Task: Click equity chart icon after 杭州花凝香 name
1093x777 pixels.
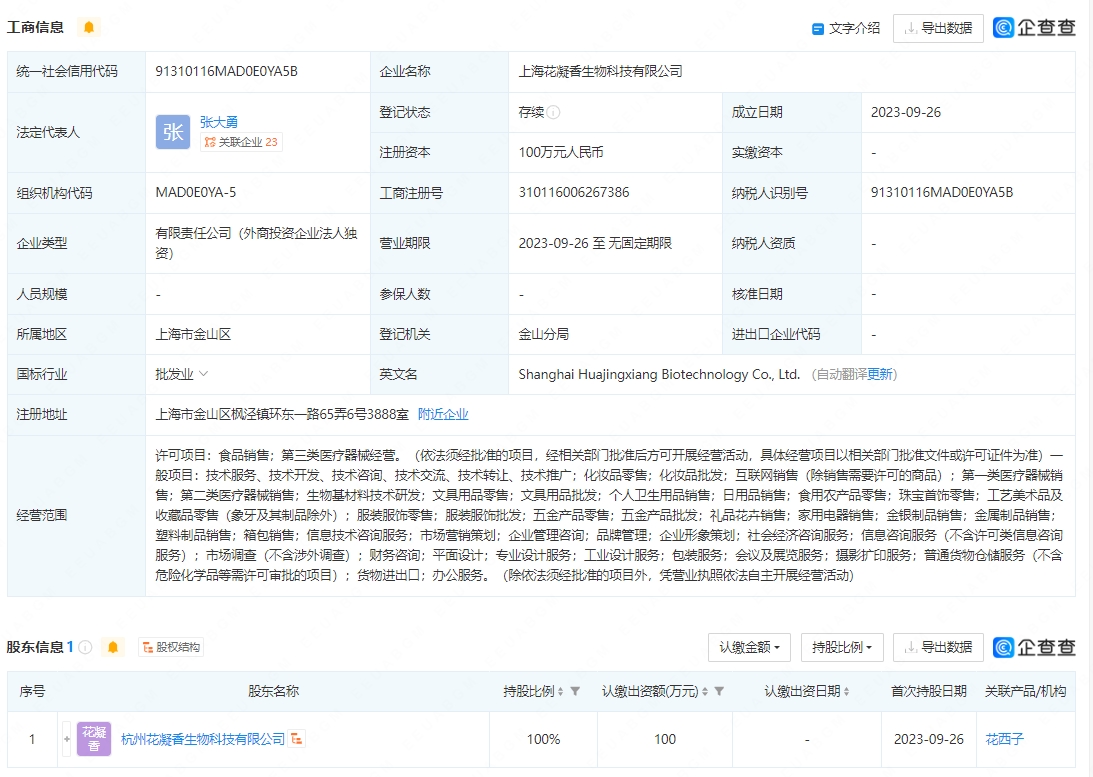Action: tap(297, 739)
